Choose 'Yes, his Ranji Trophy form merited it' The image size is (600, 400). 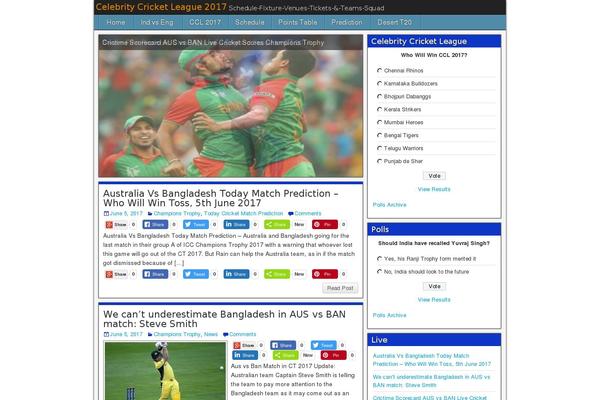pyautogui.click(x=380, y=259)
